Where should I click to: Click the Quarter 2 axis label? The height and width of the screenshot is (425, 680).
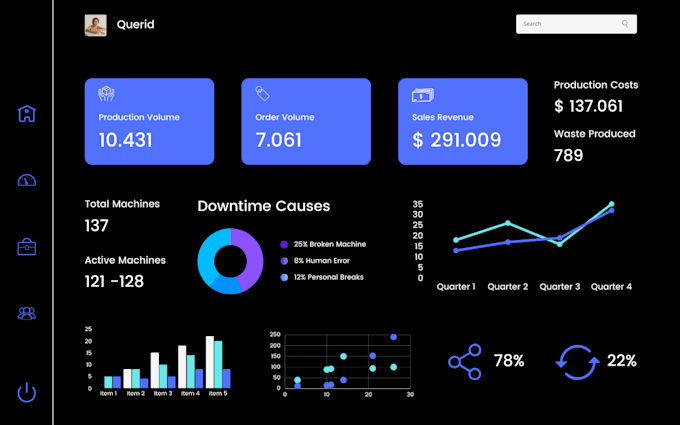tap(508, 287)
